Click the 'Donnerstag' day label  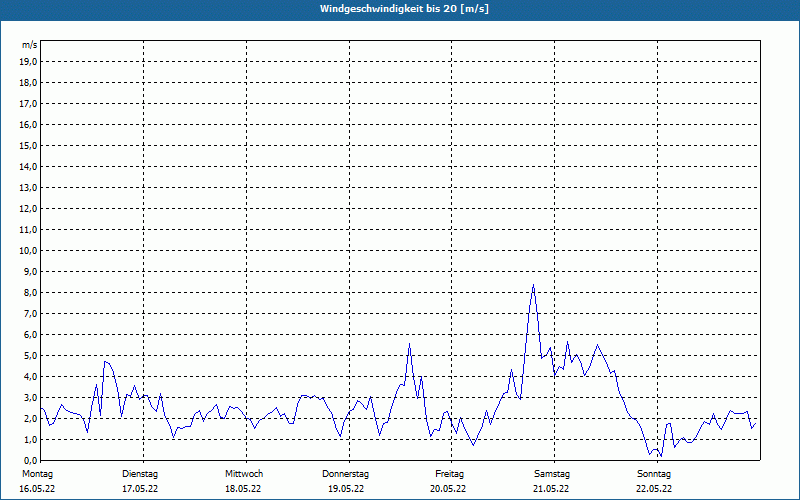[345, 474]
